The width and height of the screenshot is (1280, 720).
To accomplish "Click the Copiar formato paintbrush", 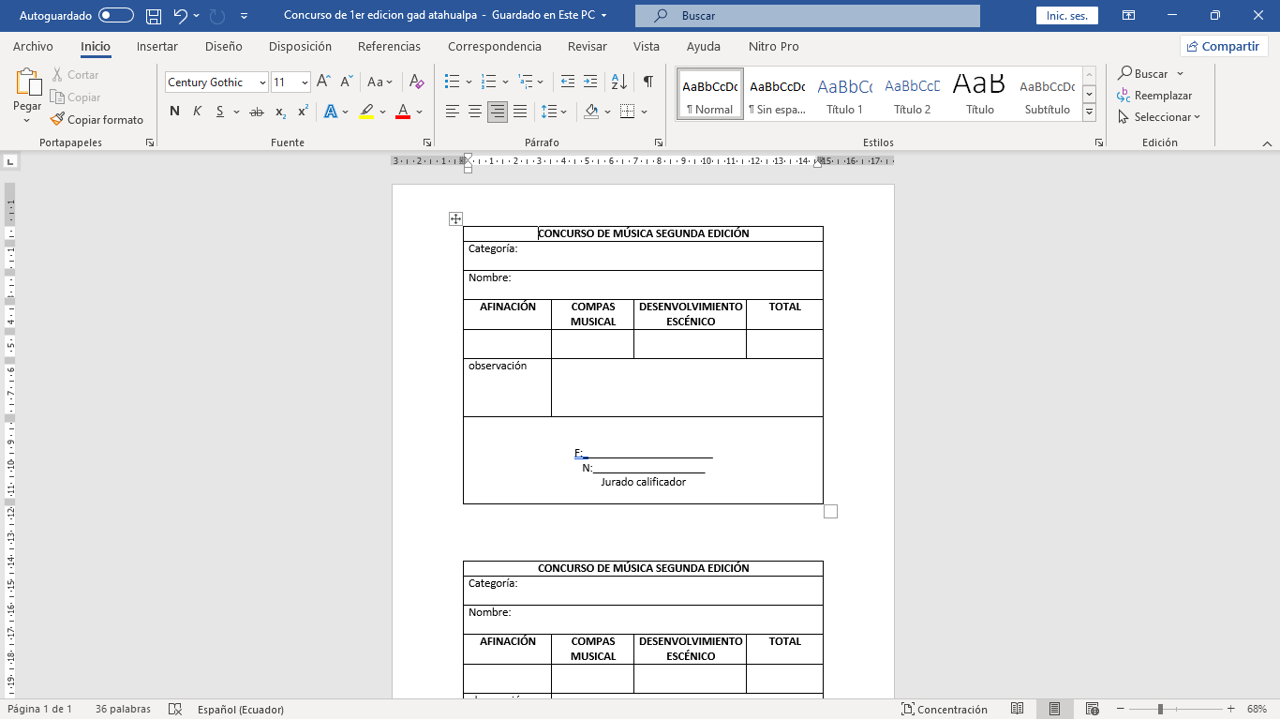I will (97, 120).
